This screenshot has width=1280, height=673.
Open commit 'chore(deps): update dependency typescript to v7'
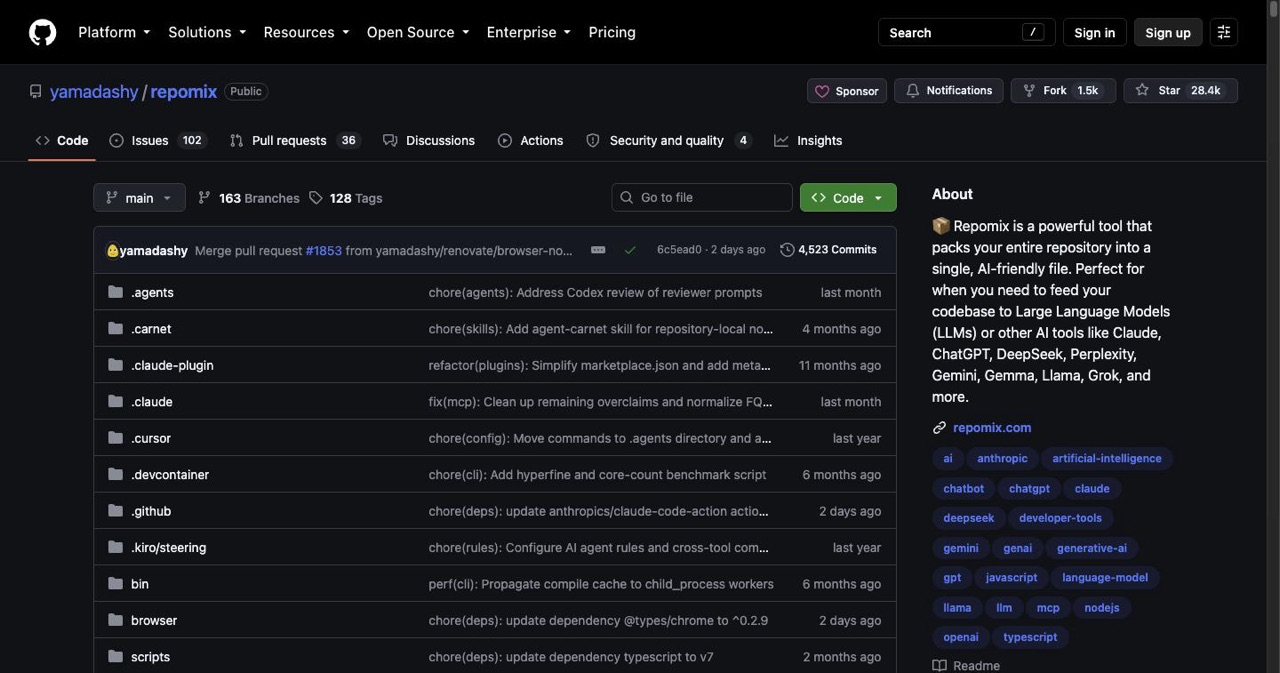[x=571, y=657]
